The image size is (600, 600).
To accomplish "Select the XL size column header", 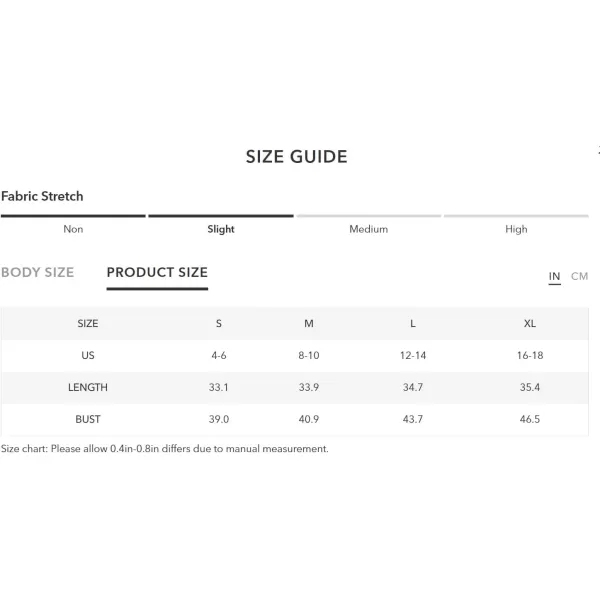I will pos(530,324).
